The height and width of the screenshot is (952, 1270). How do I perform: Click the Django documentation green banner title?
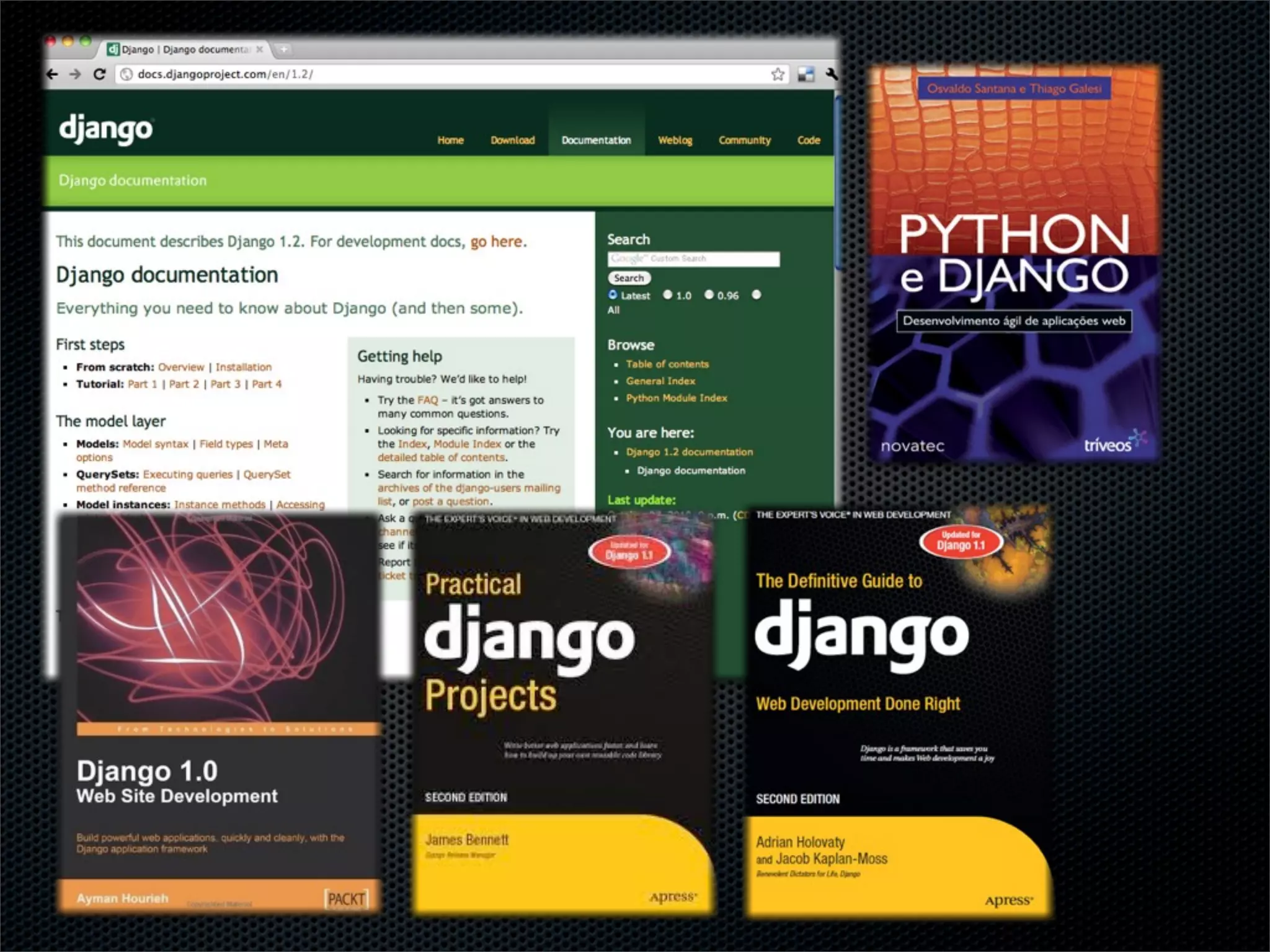(x=133, y=180)
